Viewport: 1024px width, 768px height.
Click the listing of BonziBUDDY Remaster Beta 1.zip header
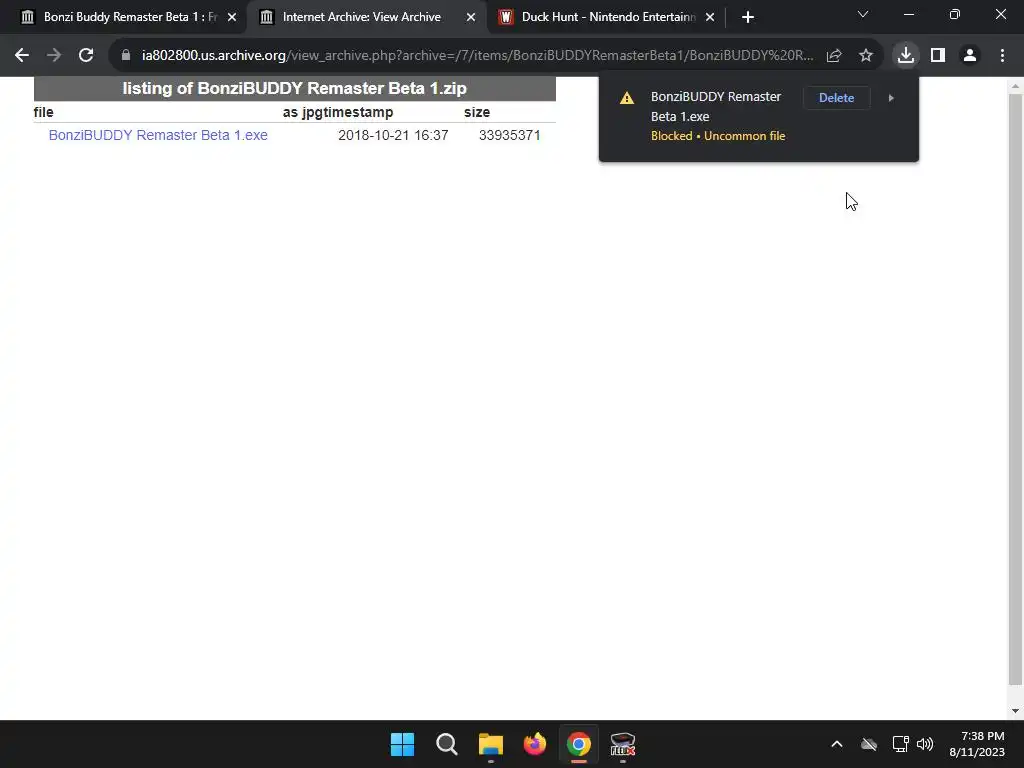pyautogui.click(x=295, y=88)
